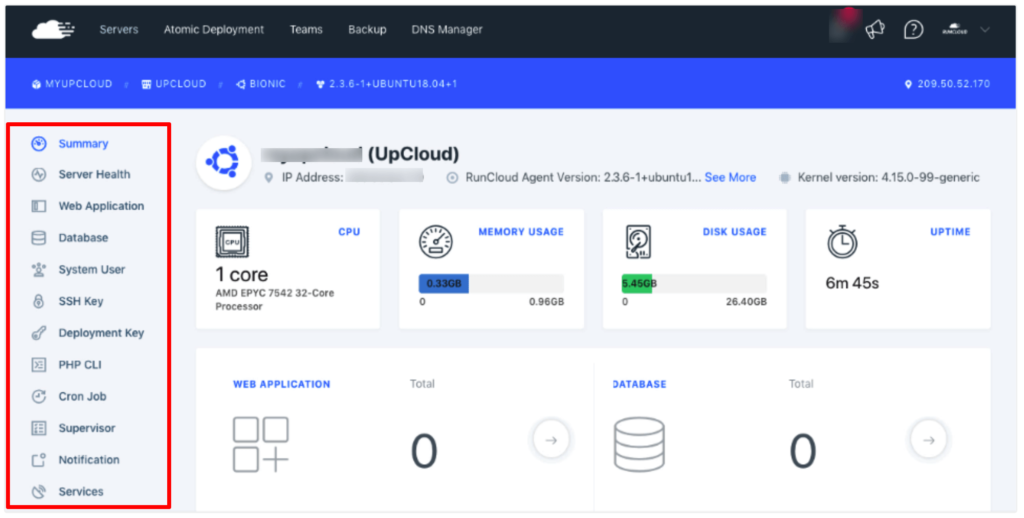Click the server IP 209.50.52.170
The height and width of the screenshot is (518, 1024).
953,84
